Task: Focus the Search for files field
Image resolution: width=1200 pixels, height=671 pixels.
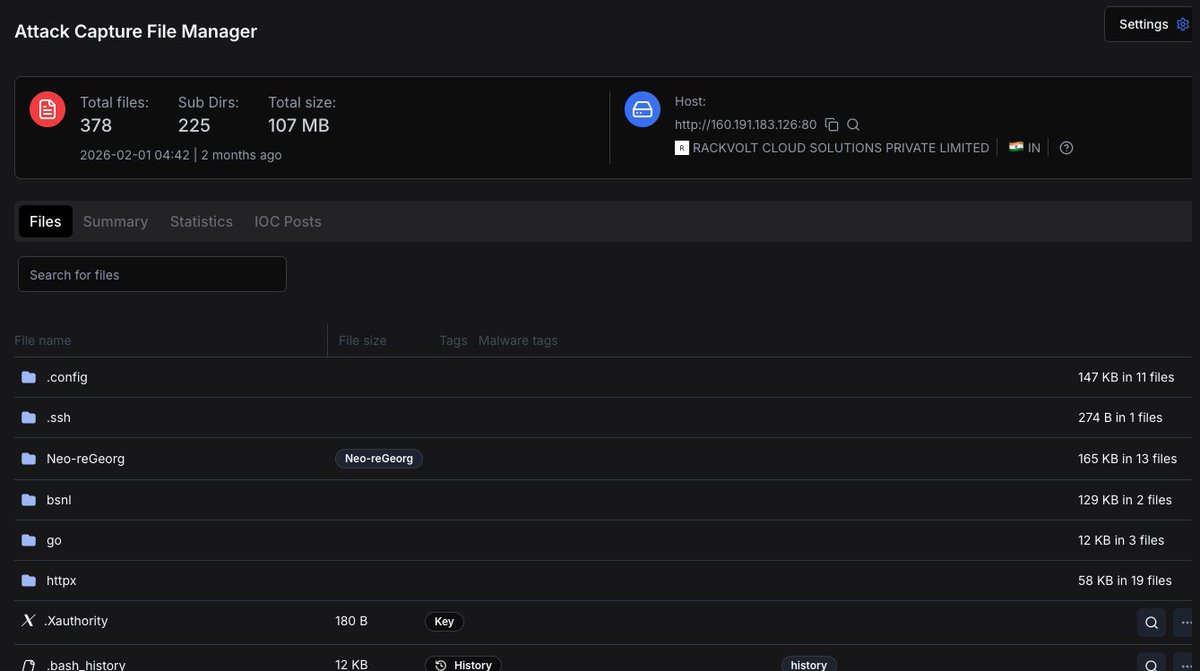Action: tap(152, 274)
